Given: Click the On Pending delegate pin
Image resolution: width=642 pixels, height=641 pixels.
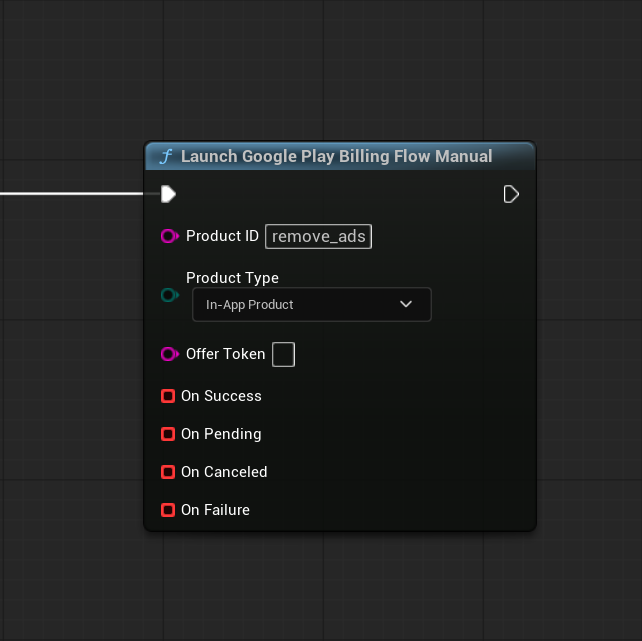Looking at the screenshot, I should pos(168,434).
